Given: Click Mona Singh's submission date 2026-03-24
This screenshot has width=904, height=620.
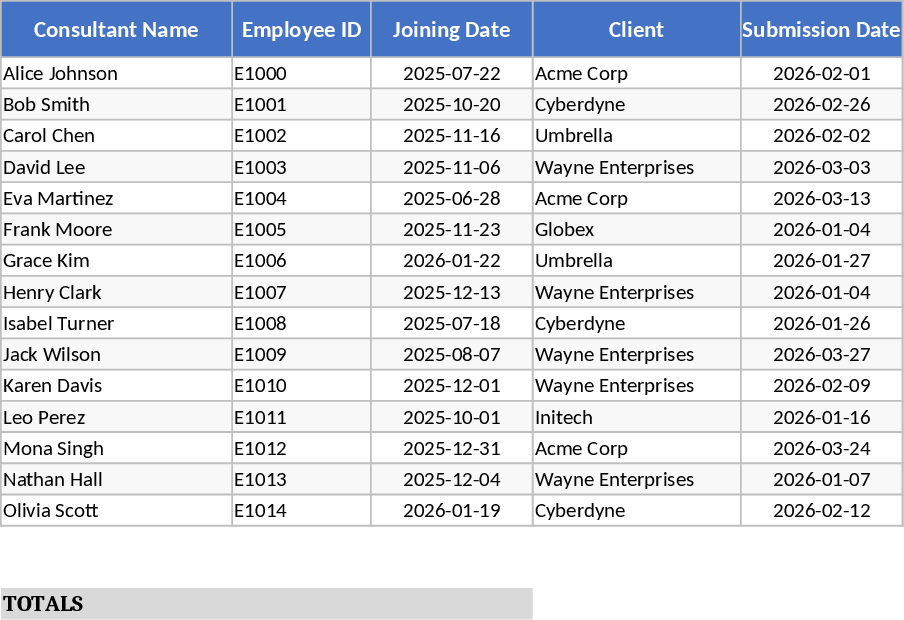Looking at the screenshot, I should pyautogui.click(x=820, y=448).
